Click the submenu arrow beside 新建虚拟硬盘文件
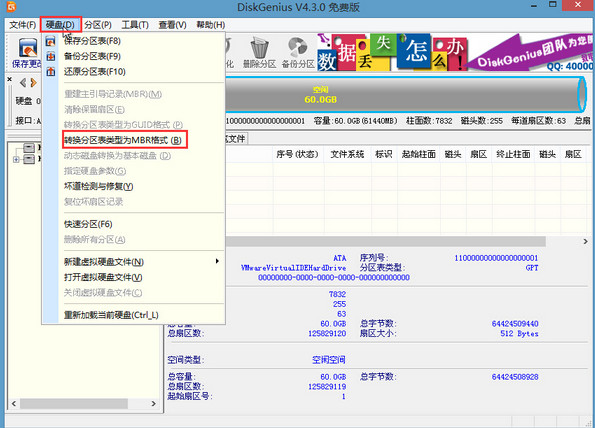This screenshot has width=595, height=428. tap(217, 261)
